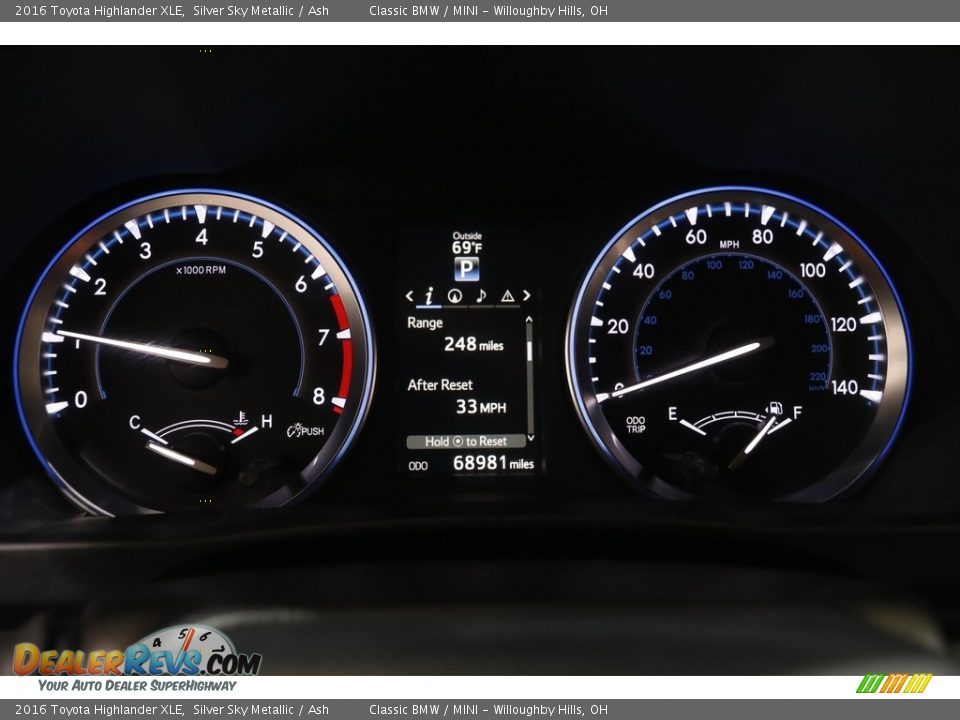This screenshot has height=720, width=960.
Task: Tap the Park 'P' gear indicator
Action: pos(467,269)
